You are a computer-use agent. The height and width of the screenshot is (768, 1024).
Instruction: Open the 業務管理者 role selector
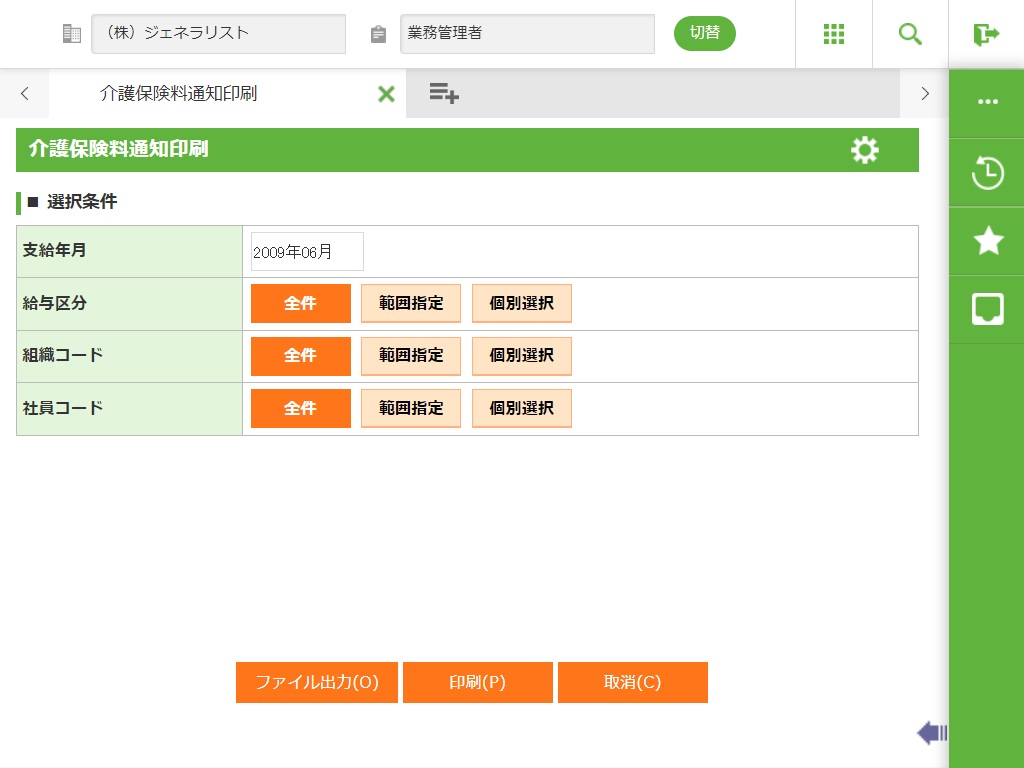click(x=527, y=34)
